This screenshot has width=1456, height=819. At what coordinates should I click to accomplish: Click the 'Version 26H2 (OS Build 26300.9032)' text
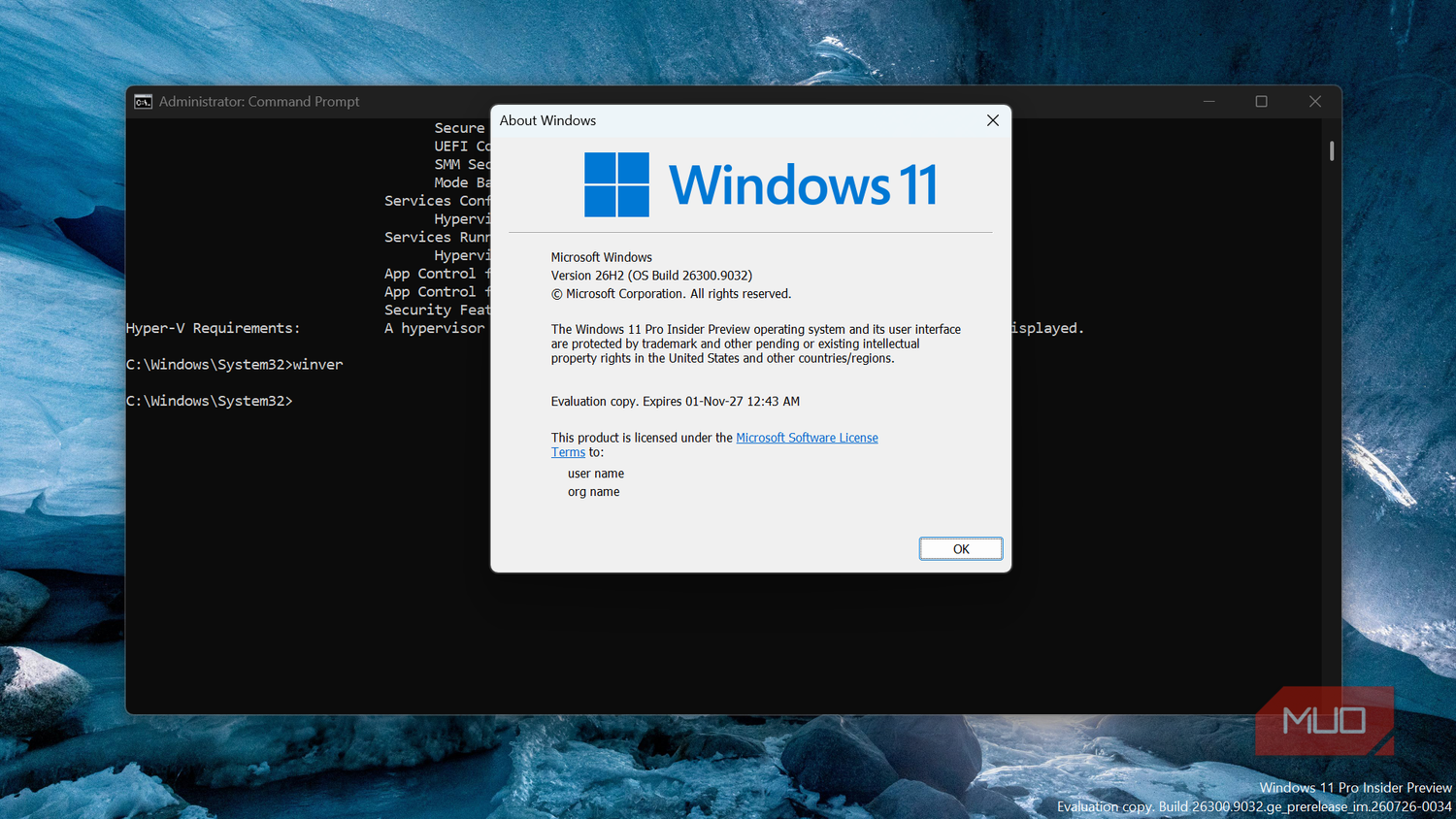point(651,276)
